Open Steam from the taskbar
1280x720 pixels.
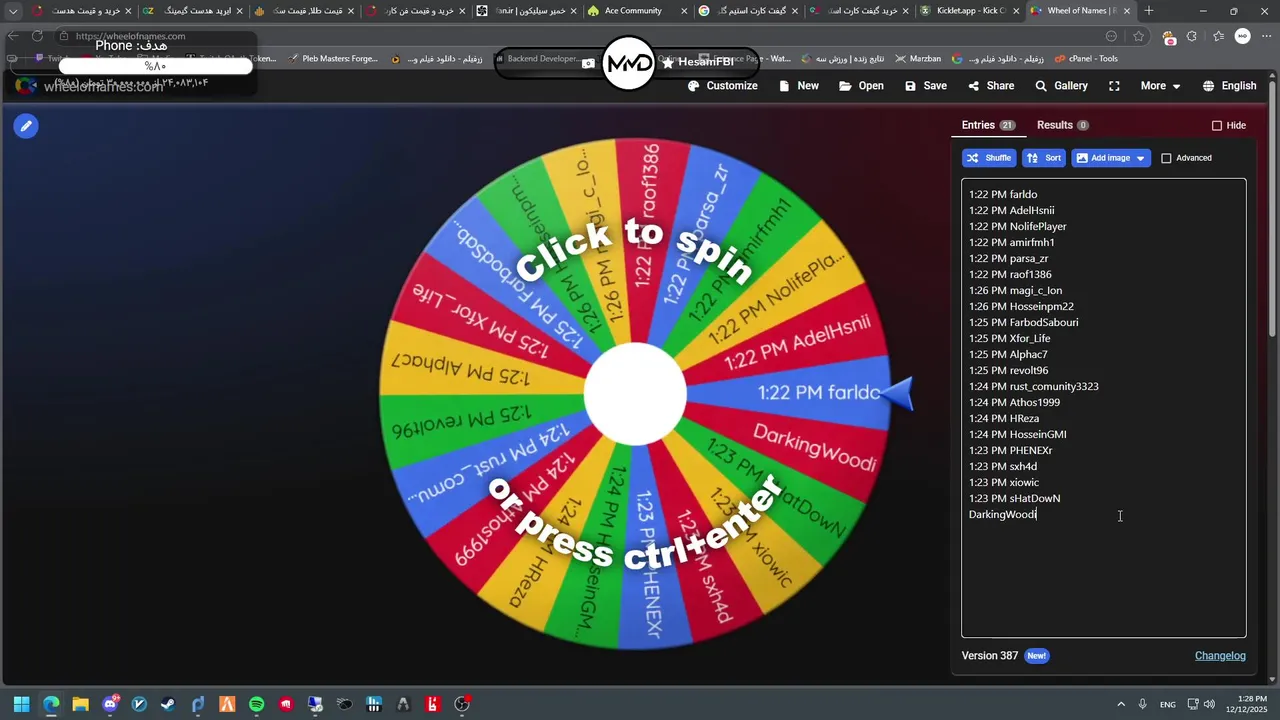[x=168, y=704]
